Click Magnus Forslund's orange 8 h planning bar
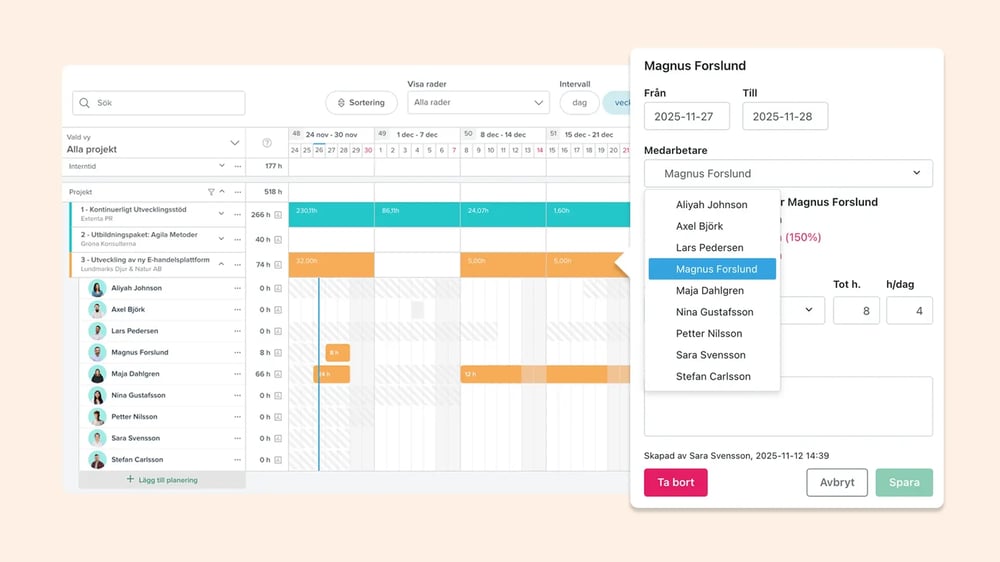This screenshot has width=1000, height=562. click(x=337, y=353)
